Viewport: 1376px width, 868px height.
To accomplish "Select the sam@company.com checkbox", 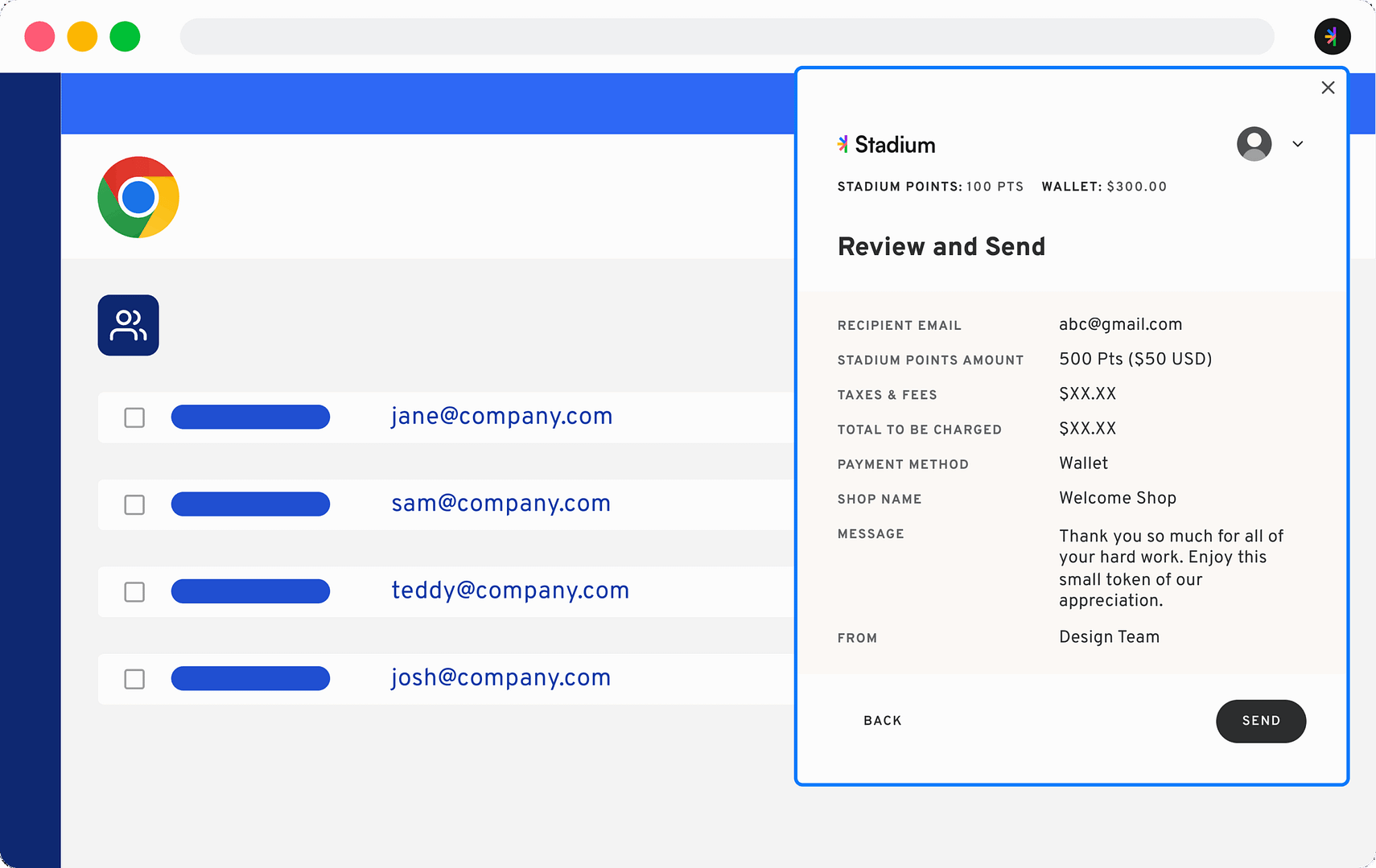I will point(134,504).
